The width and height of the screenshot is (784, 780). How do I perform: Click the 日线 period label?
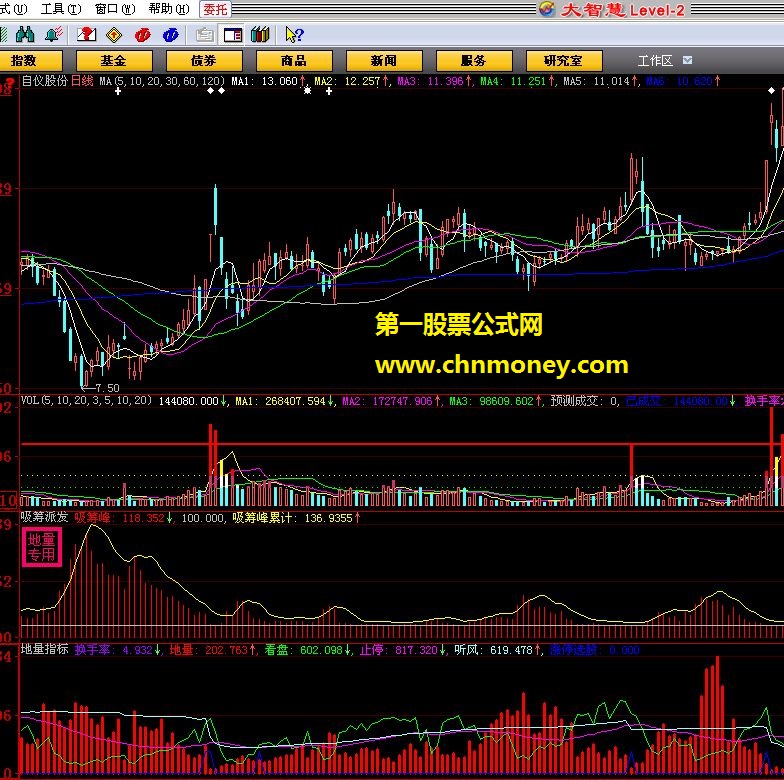(x=82, y=81)
